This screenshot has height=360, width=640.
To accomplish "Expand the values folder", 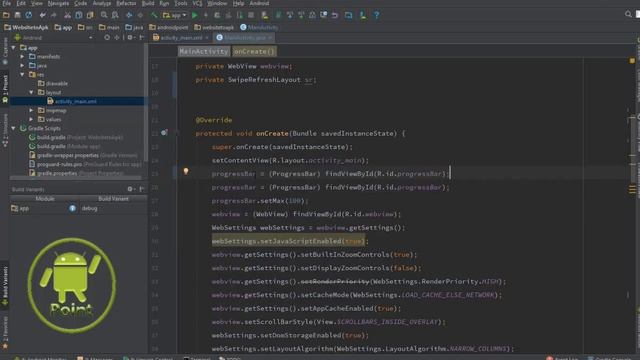I will pos(31,120).
